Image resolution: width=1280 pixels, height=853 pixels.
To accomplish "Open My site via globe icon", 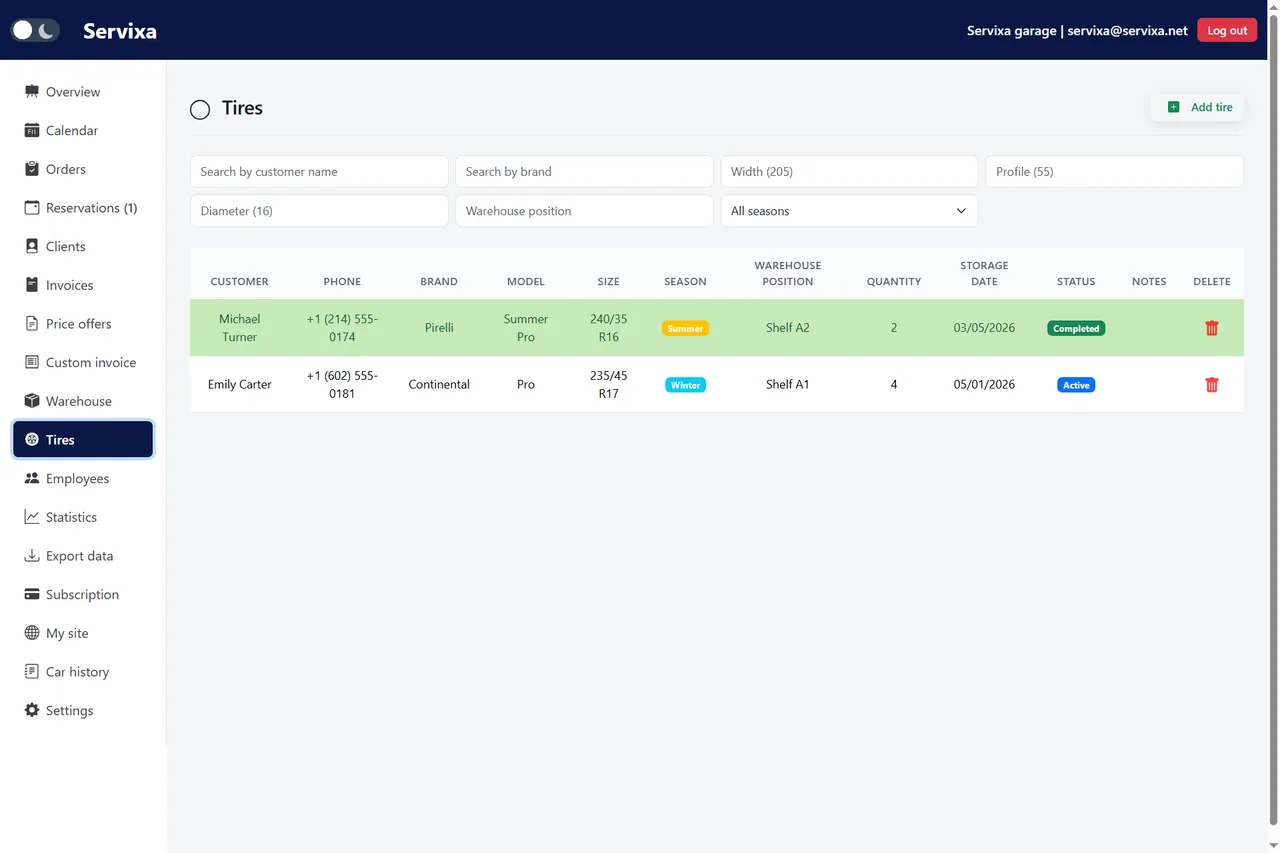I will (32, 633).
